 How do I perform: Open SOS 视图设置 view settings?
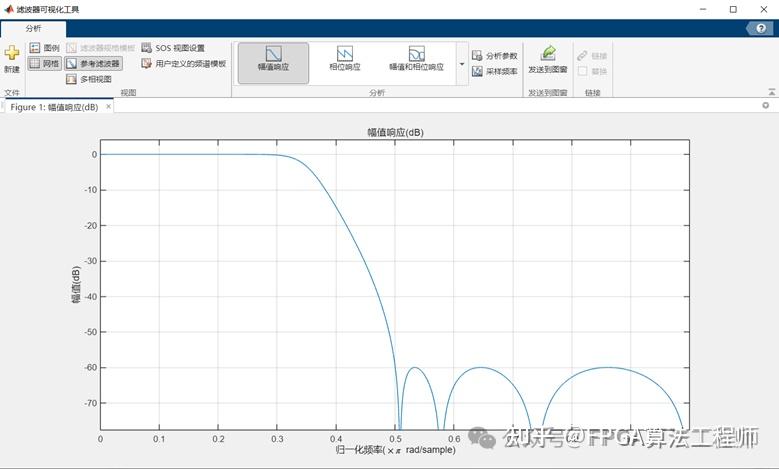[173, 48]
